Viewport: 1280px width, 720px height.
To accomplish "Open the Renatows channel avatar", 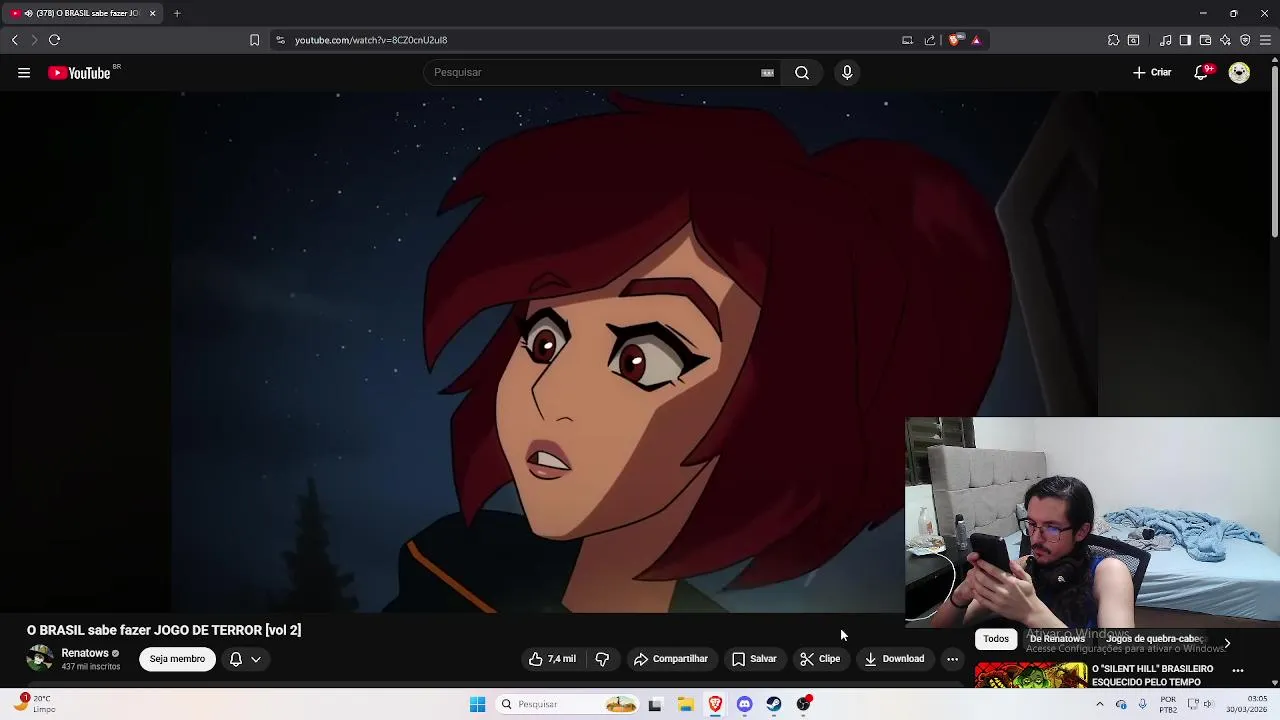I will tap(40, 659).
